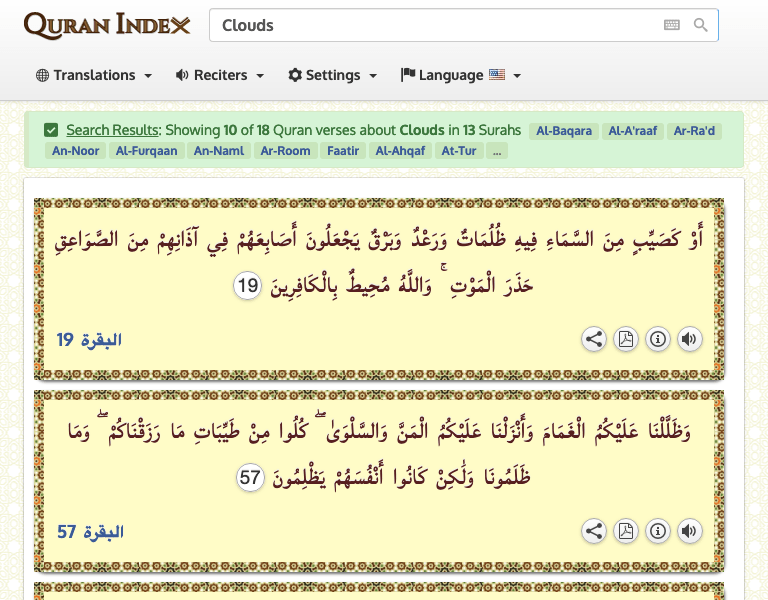768x600 pixels.
Task: Open PDF export for verse 57
Action: pyautogui.click(x=626, y=531)
